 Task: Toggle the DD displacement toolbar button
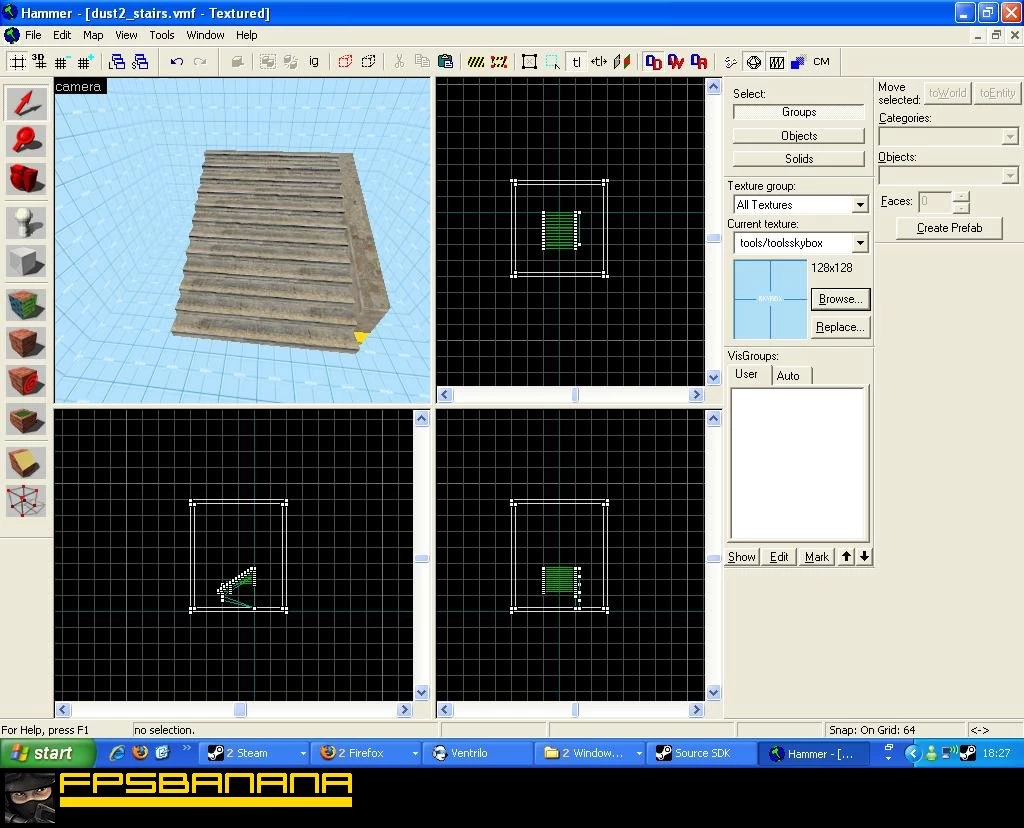coord(653,62)
